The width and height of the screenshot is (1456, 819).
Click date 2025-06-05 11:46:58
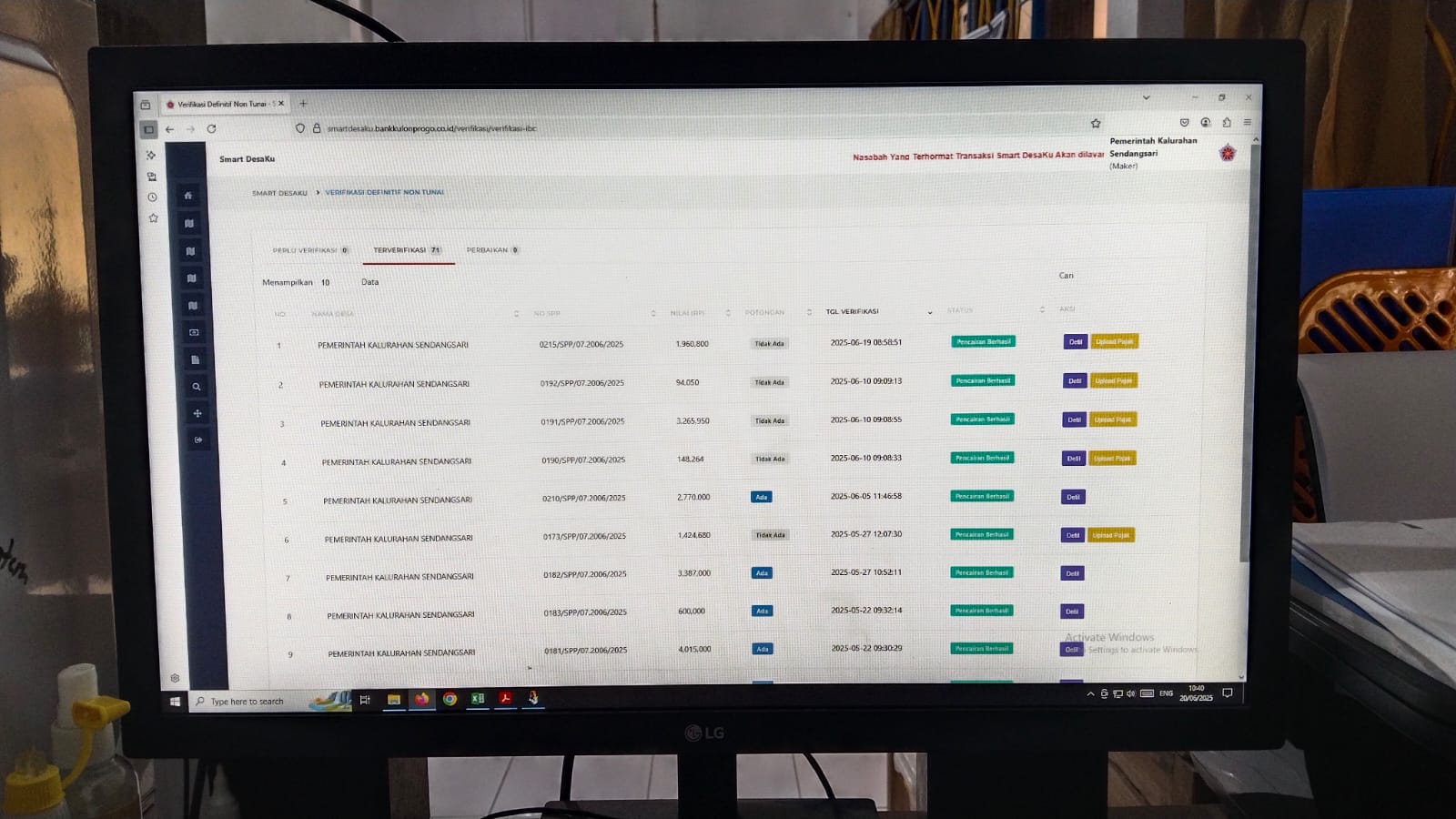click(x=866, y=496)
